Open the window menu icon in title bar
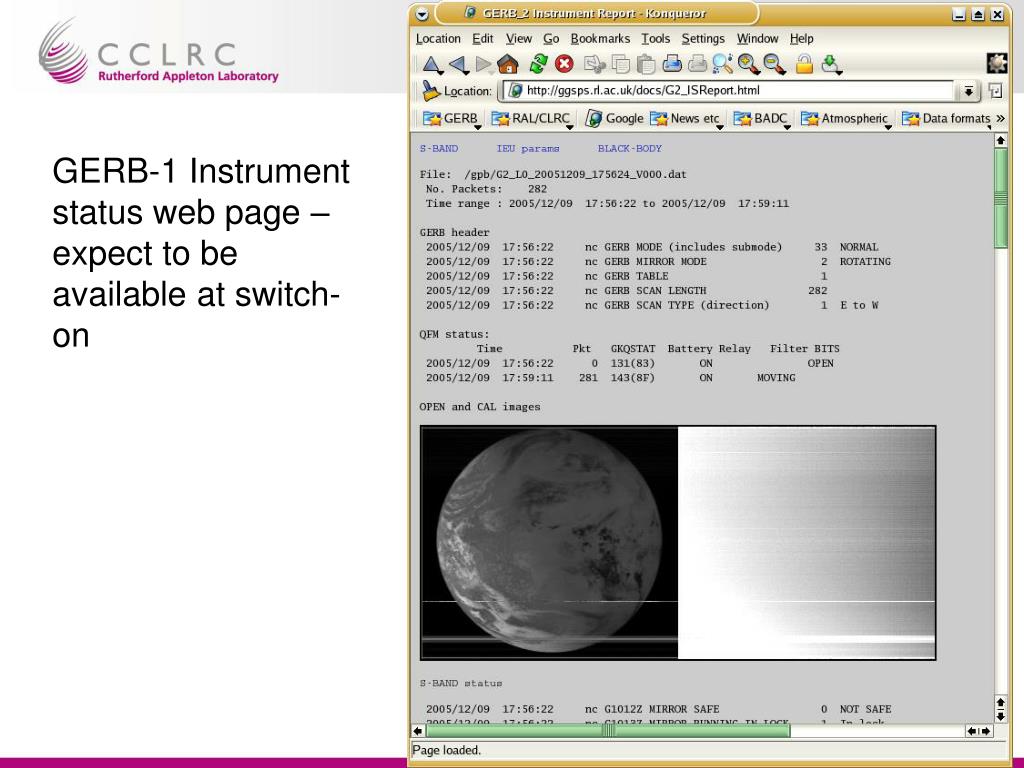1024x768 pixels. coord(423,14)
